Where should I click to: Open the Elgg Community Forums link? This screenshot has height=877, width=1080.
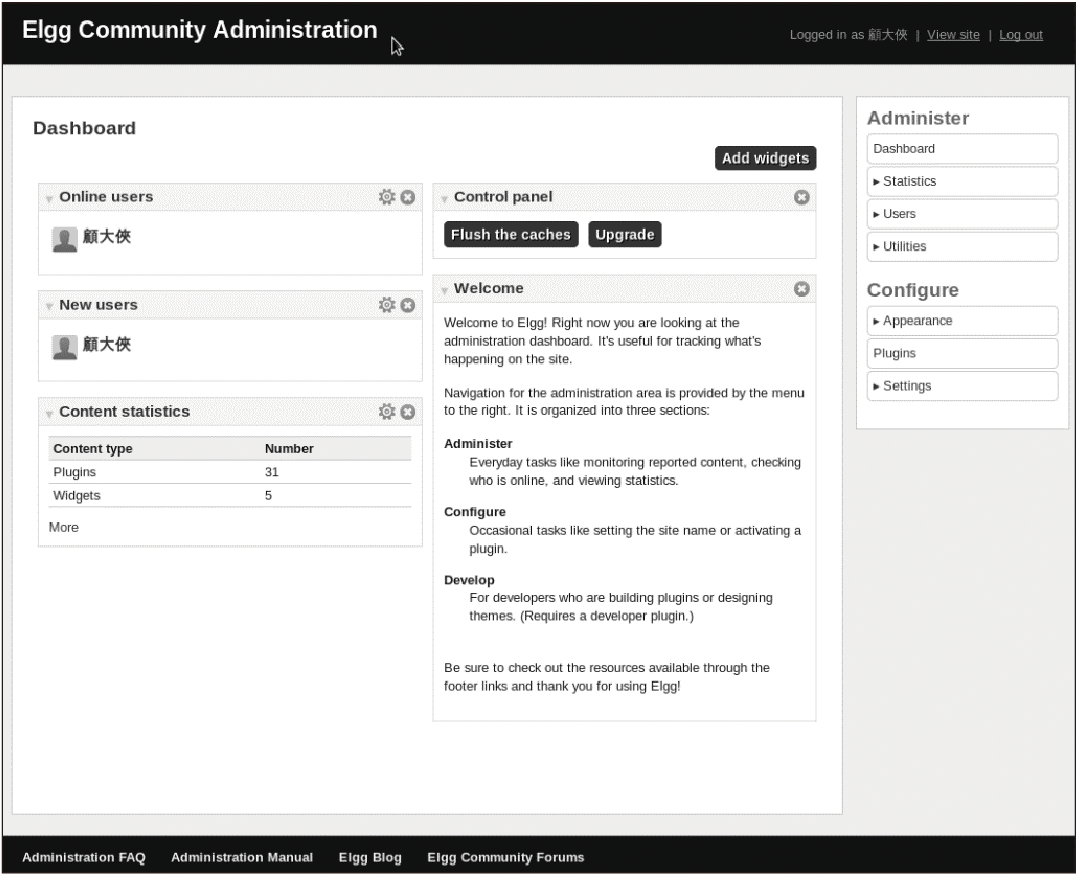point(506,858)
